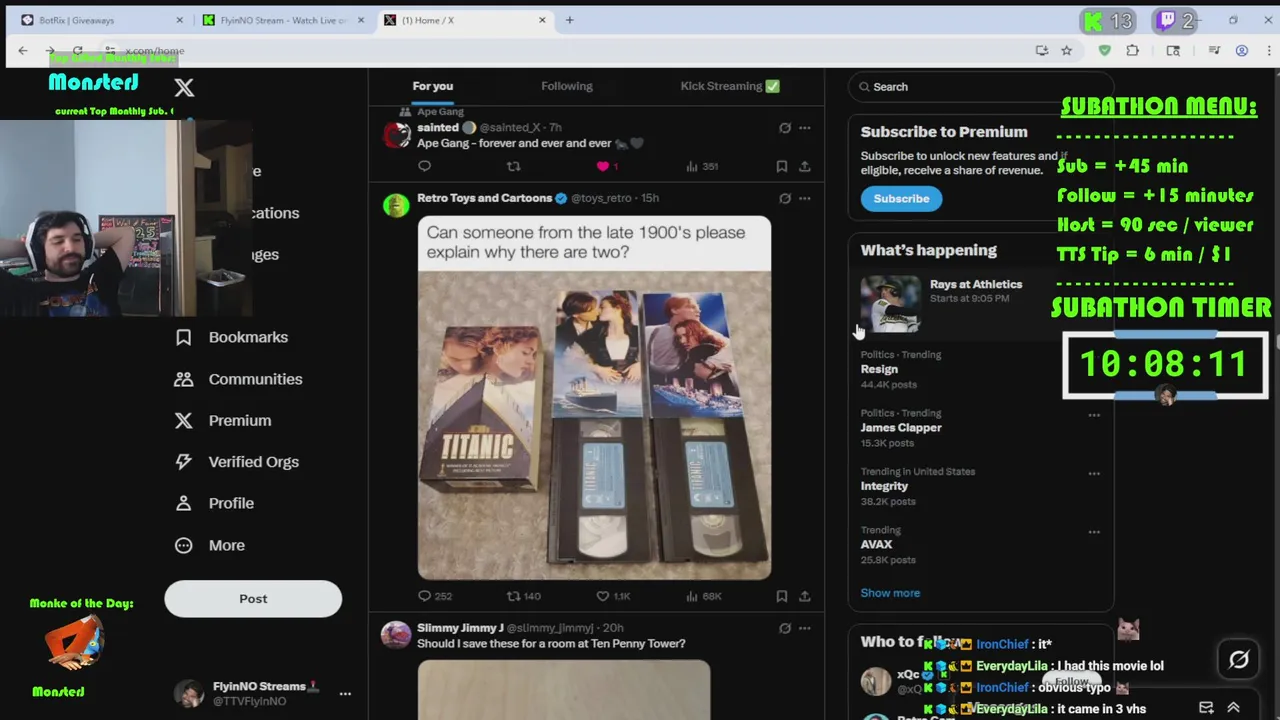Image resolution: width=1280 pixels, height=720 pixels.
Task: Bookmark the Retro Toys Titanic post
Action: [781, 596]
